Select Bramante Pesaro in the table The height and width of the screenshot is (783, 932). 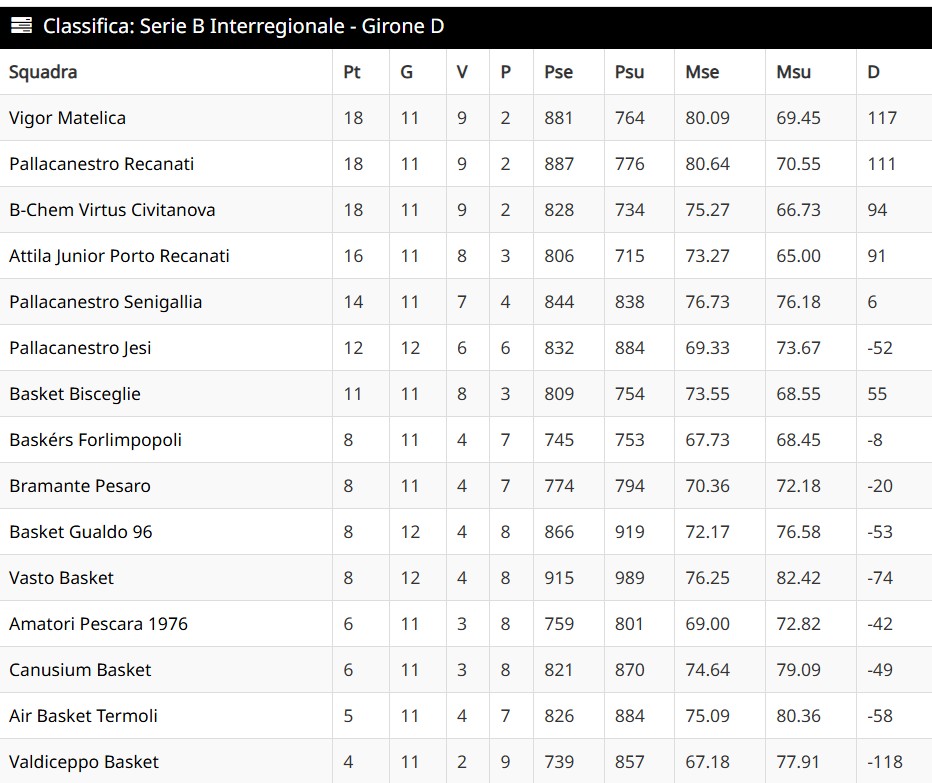point(80,486)
